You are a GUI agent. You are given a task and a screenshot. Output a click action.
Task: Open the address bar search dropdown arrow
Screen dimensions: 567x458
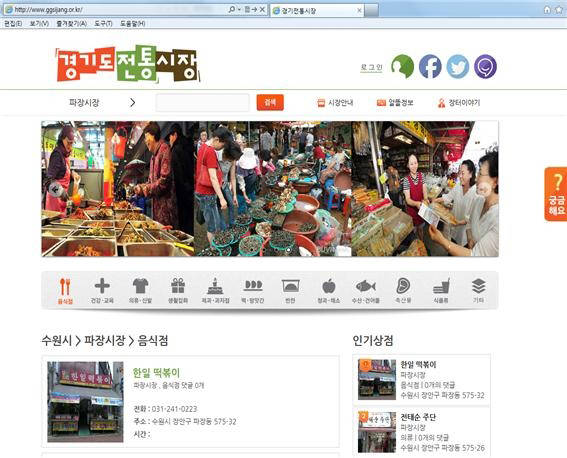(239, 10)
